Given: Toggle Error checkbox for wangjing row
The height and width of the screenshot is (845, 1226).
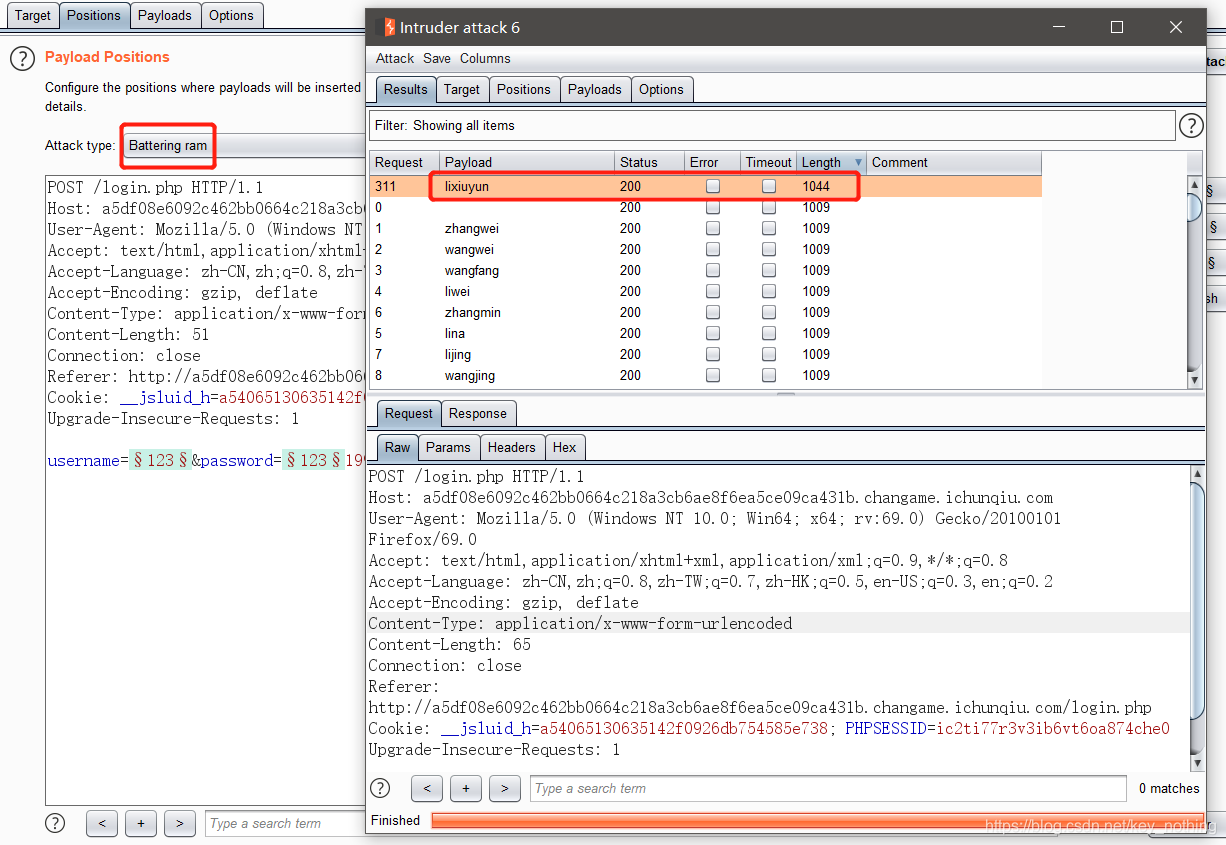Looking at the screenshot, I should point(713,375).
